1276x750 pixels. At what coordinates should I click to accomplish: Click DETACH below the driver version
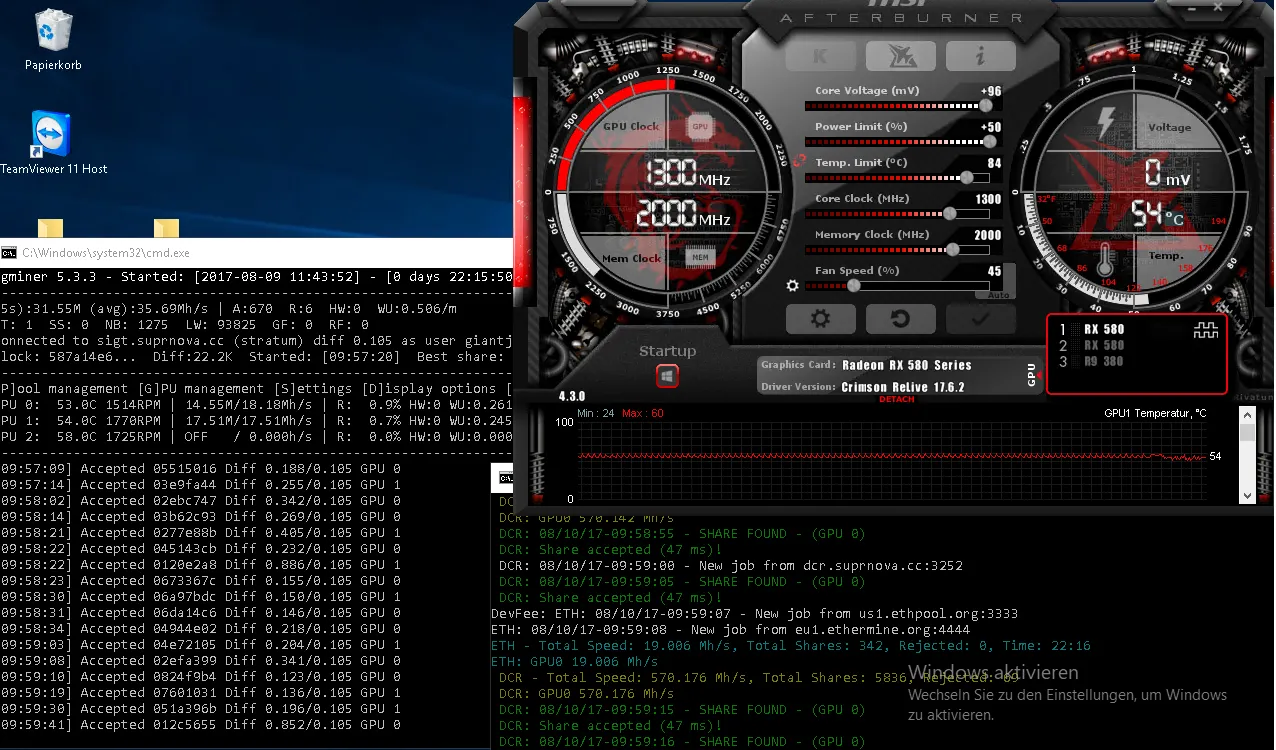click(x=897, y=400)
